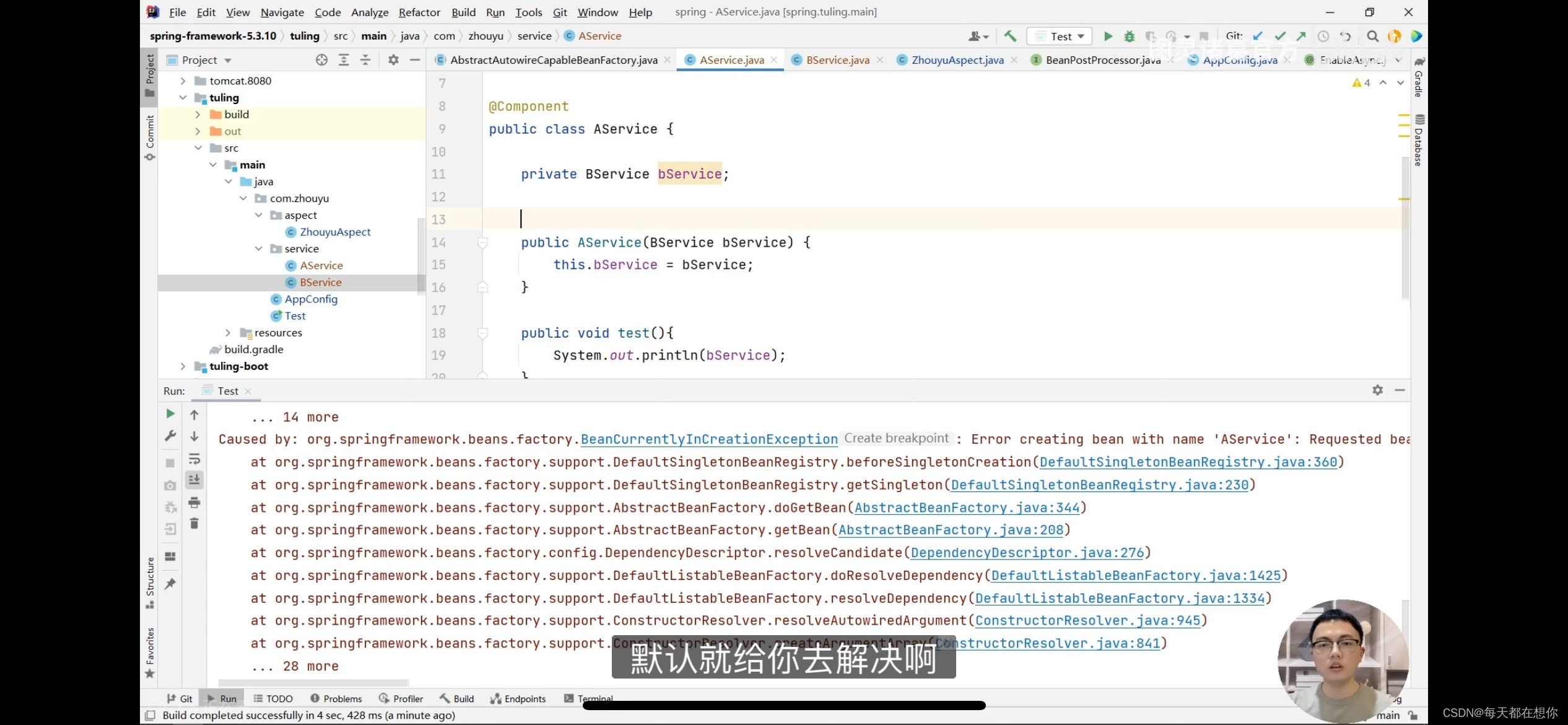Viewport: 1568px width, 725px height.
Task: Open AppConfig in the project tree
Action: tap(311, 299)
